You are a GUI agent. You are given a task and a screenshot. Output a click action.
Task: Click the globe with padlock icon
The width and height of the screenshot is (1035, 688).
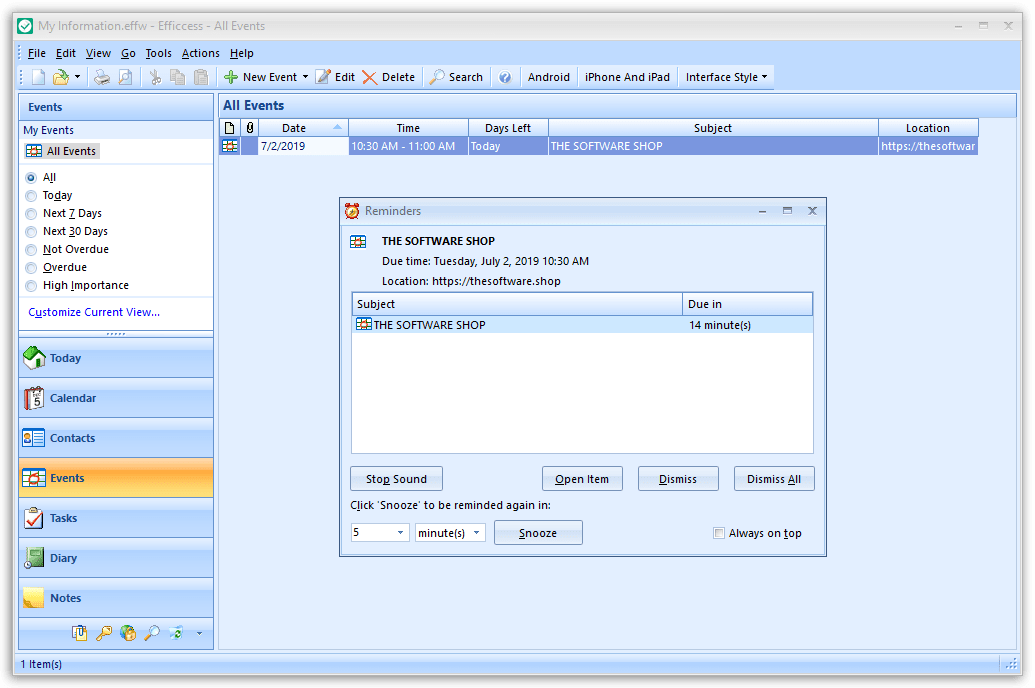(128, 633)
